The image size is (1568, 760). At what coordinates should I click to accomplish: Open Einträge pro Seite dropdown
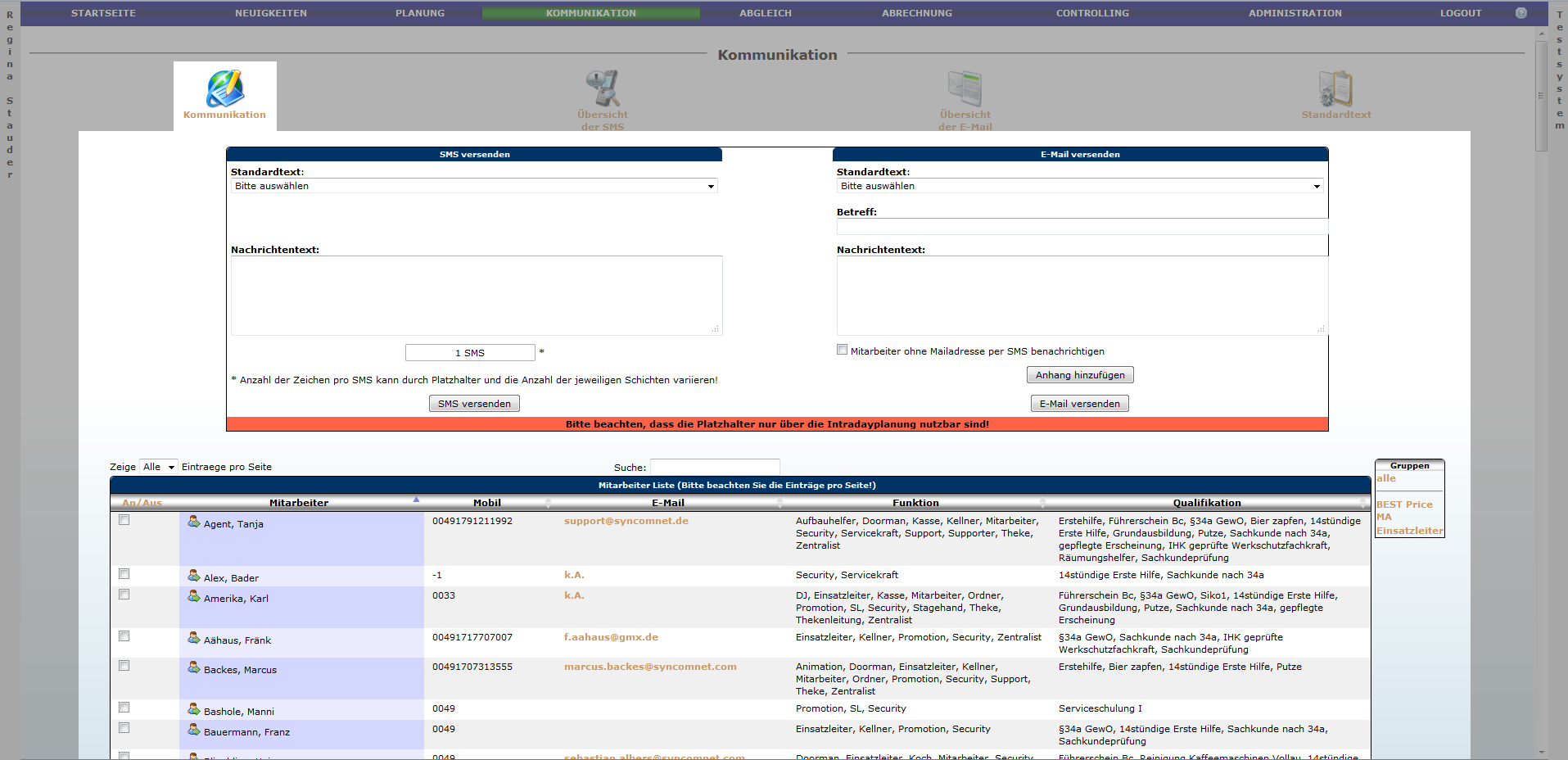(159, 467)
